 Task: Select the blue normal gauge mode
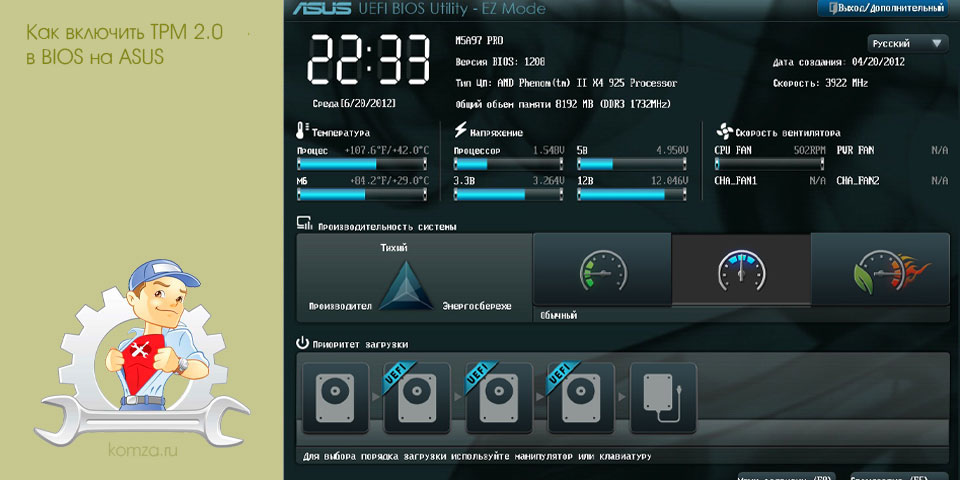(741, 269)
